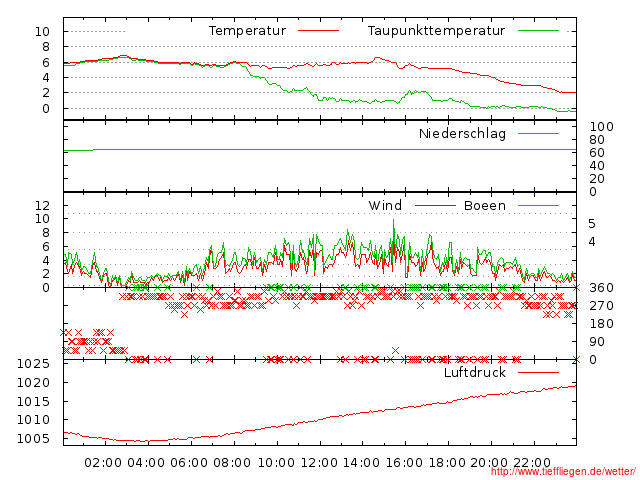Click the 06:00 time axis label
The width and height of the screenshot is (640, 480).
click(189, 463)
